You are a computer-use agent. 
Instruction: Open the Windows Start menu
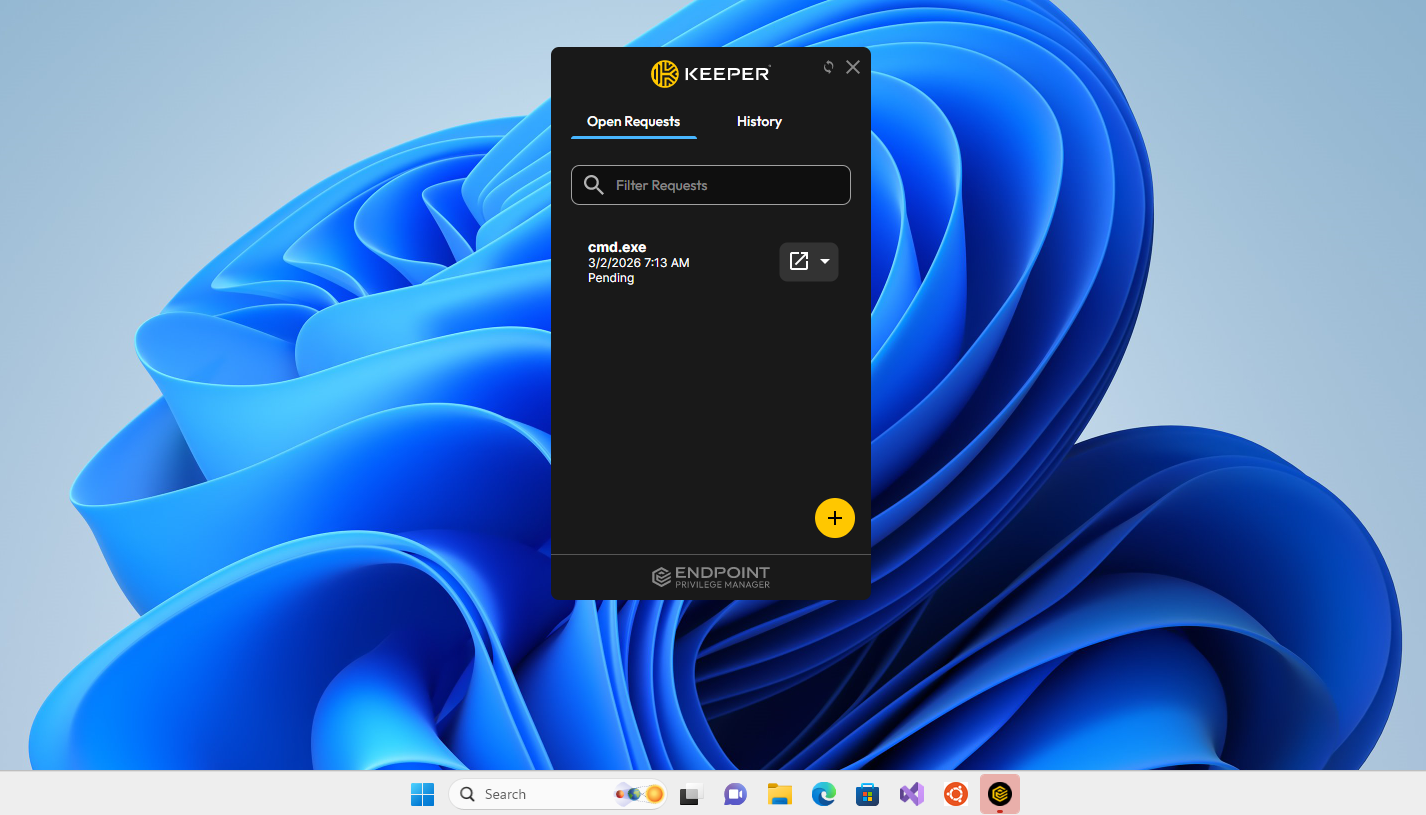point(423,794)
